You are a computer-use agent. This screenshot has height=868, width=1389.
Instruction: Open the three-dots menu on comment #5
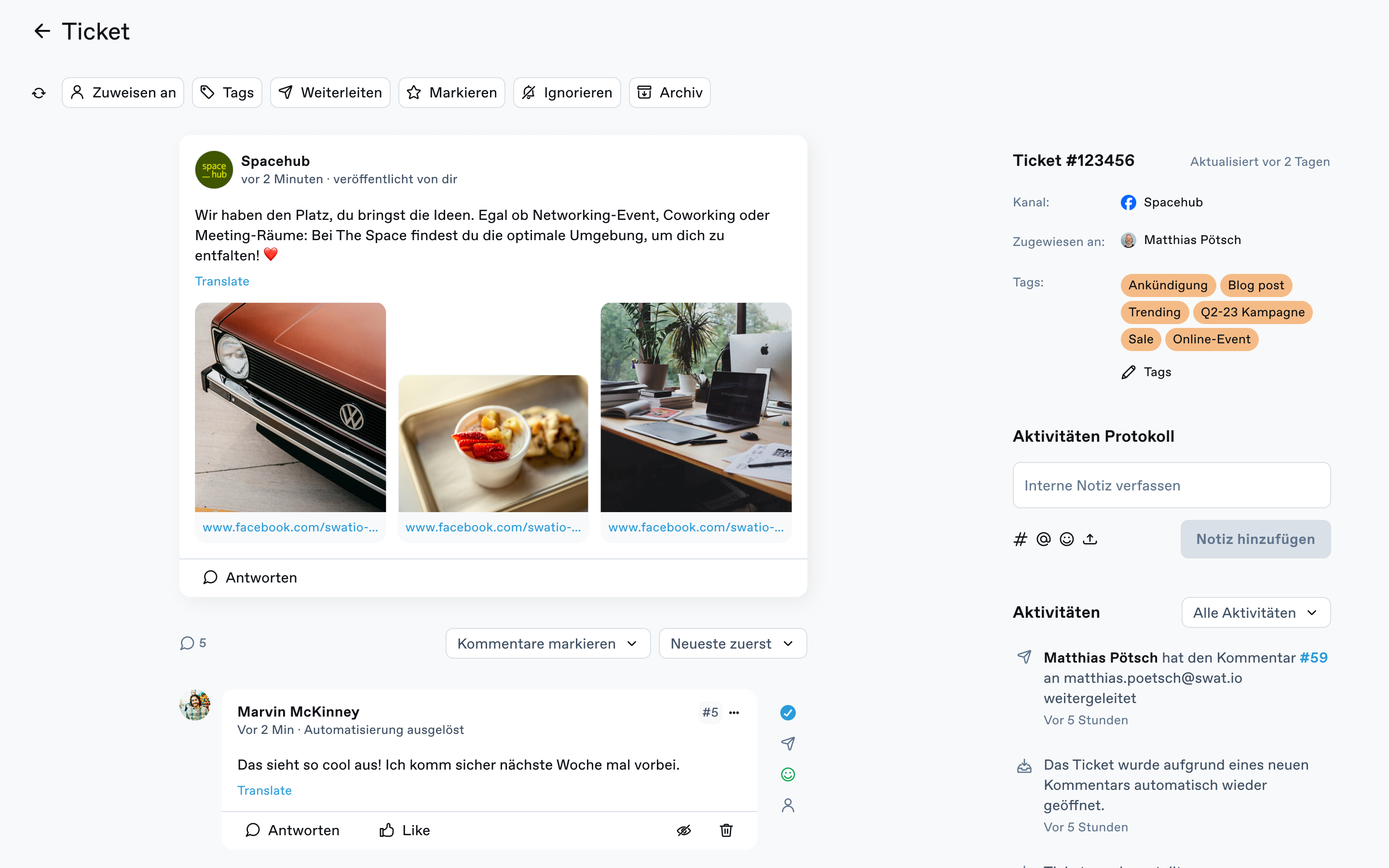734,712
